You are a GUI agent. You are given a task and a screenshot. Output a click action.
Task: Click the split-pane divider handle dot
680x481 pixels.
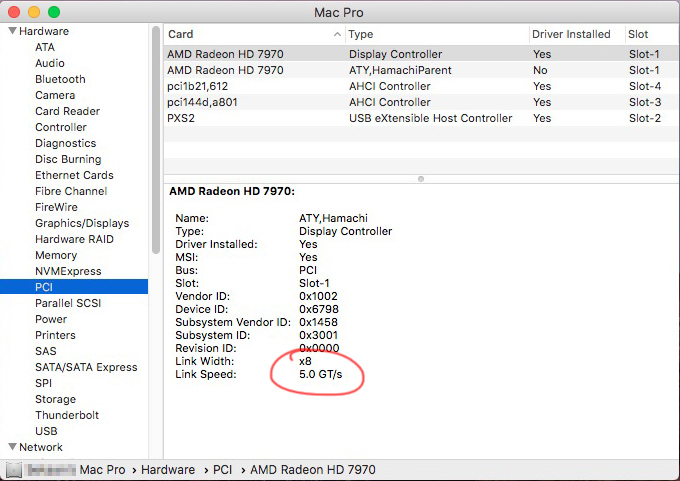421,179
